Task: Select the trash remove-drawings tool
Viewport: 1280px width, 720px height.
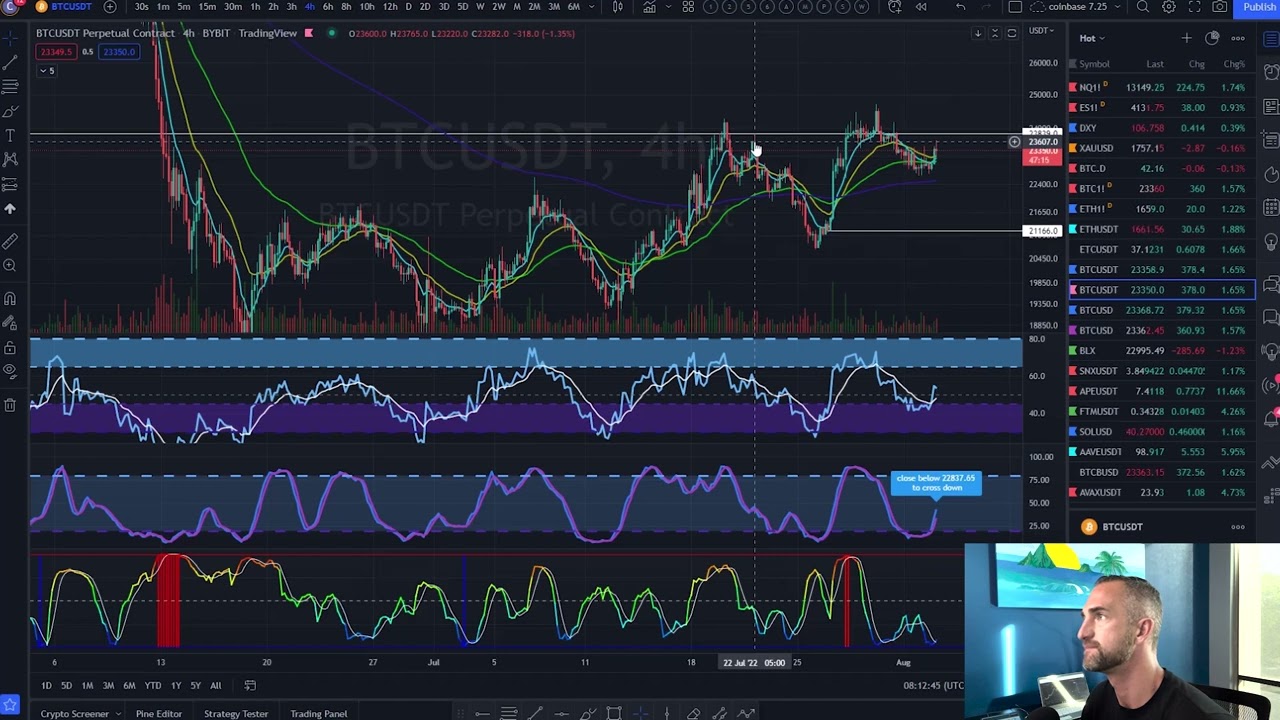Action: tap(10, 404)
